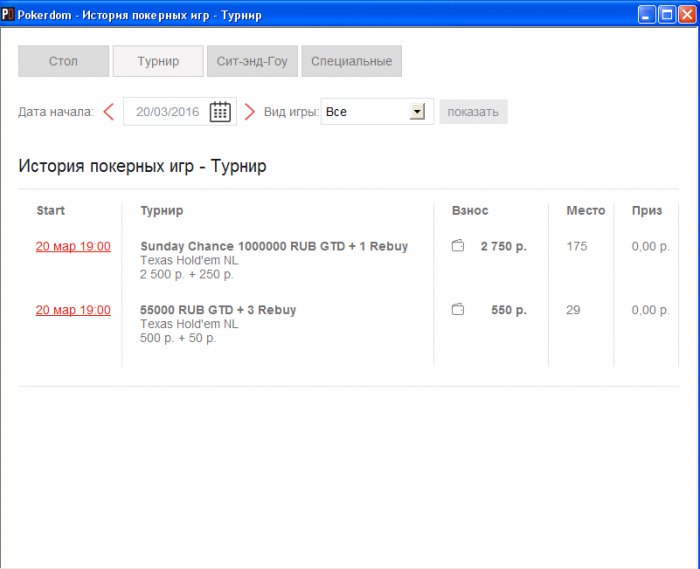The image size is (700, 569).
Task: Click the Место column header
Action: (x=586, y=210)
